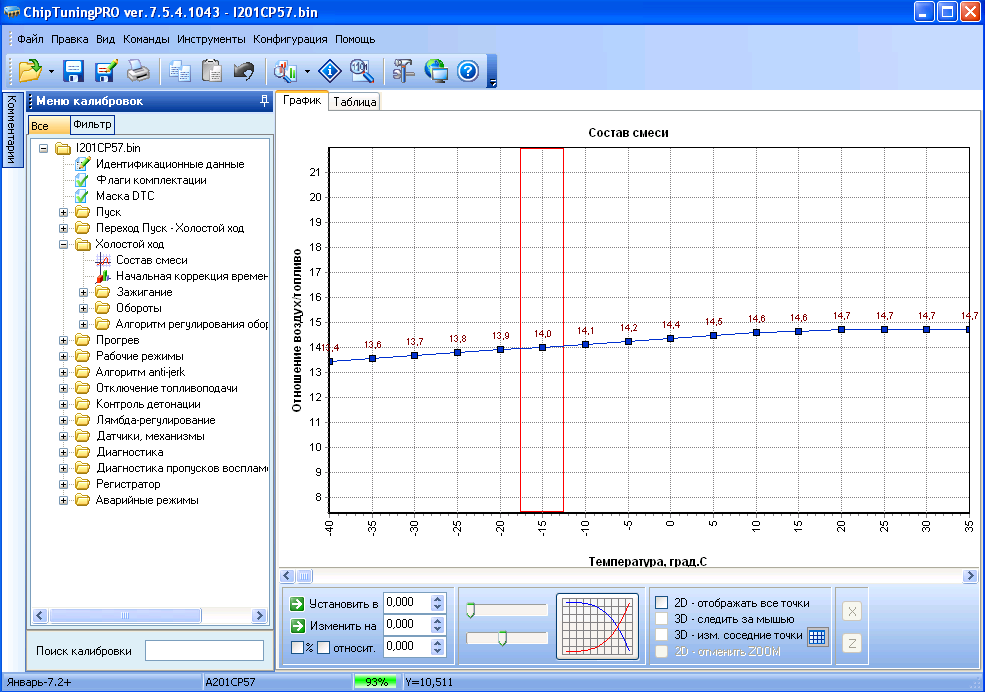Click the Undo arrow toolbar icon
Image resolution: width=985 pixels, height=692 pixels.
coord(243,71)
